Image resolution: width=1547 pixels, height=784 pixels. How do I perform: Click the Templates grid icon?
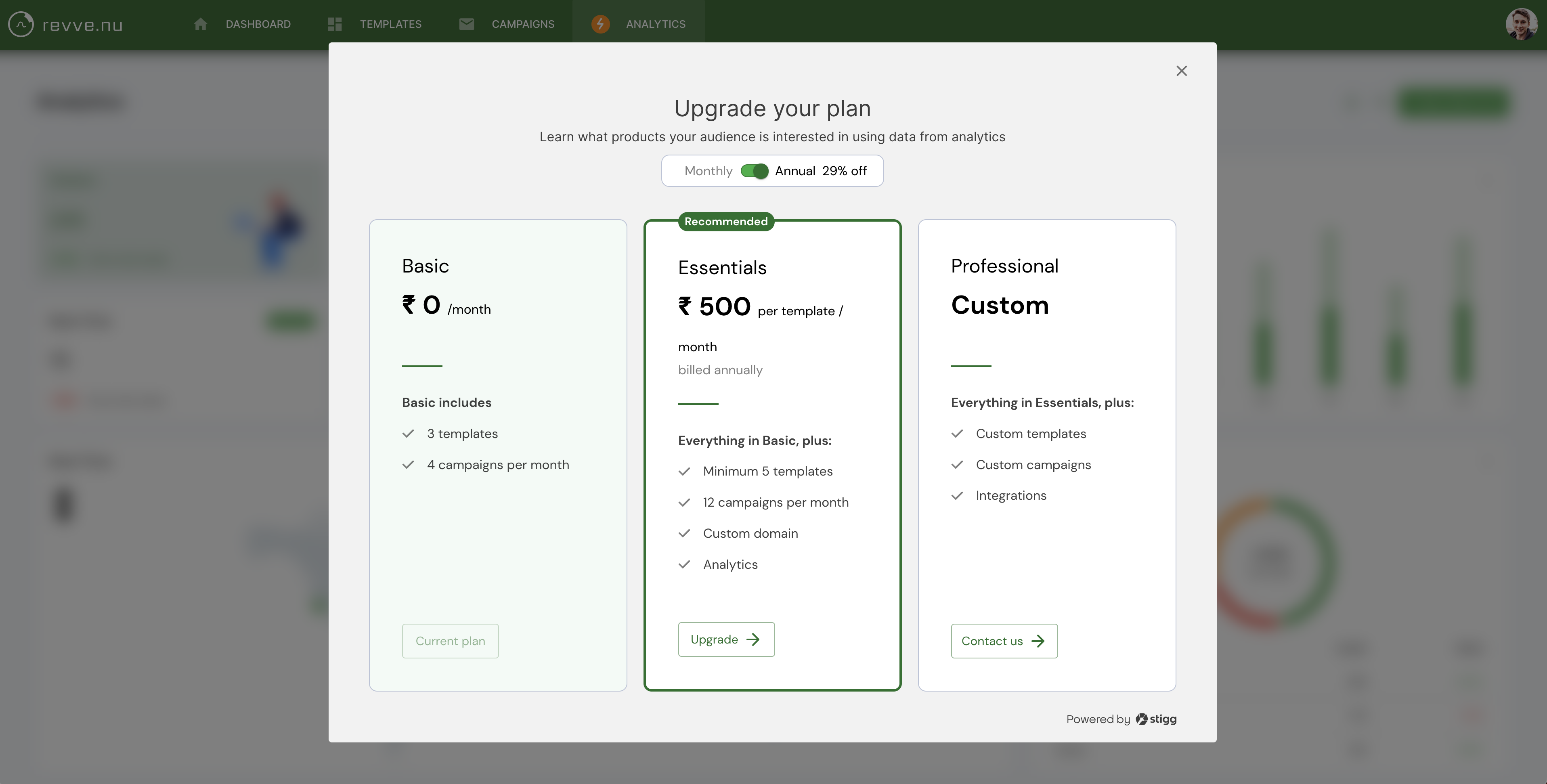335,24
